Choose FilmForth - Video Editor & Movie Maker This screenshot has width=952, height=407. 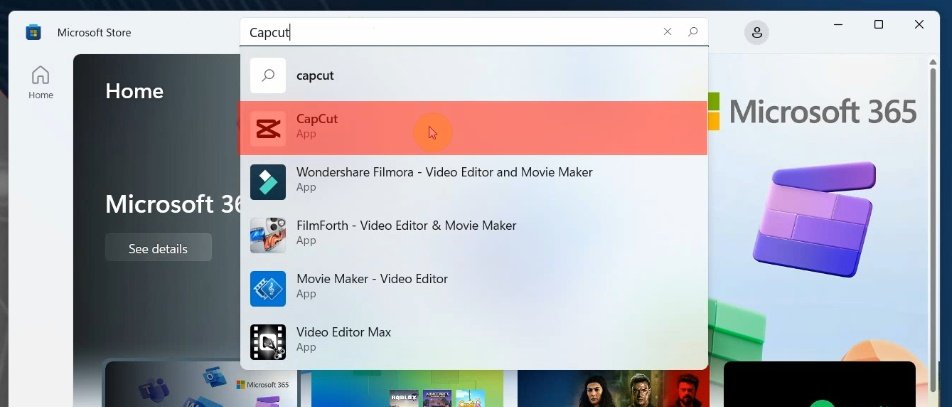coord(474,235)
